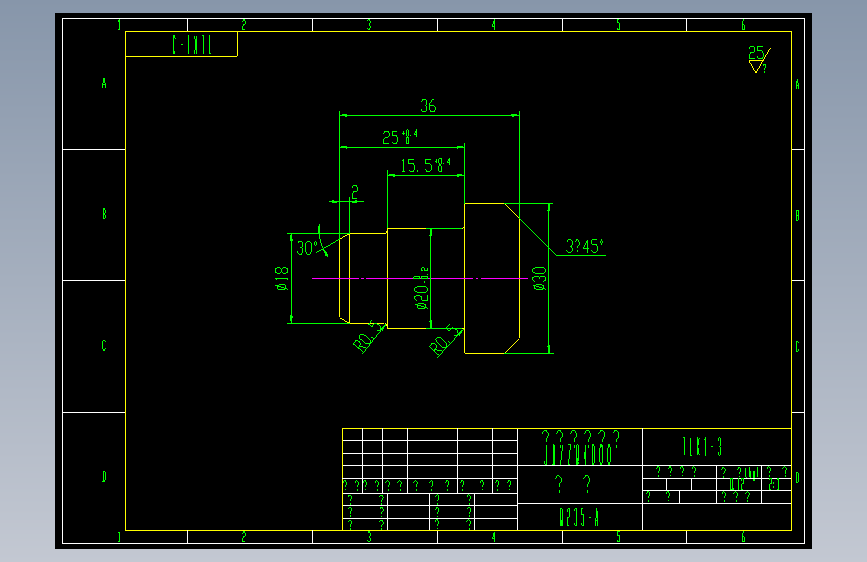Select zone letter C on the left margin

(x=104, y=345)
